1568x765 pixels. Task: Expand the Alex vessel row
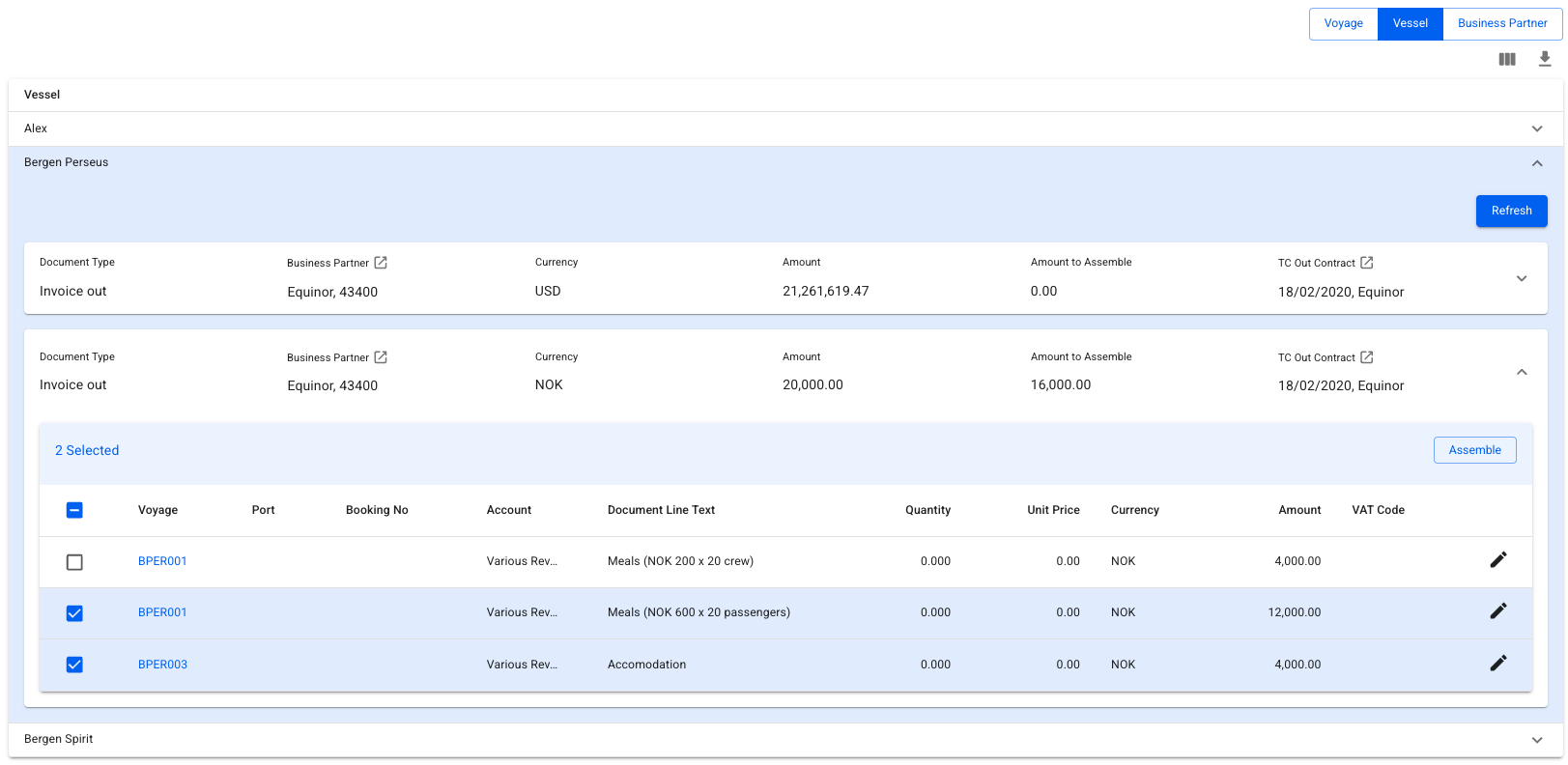click(1536, 128)
